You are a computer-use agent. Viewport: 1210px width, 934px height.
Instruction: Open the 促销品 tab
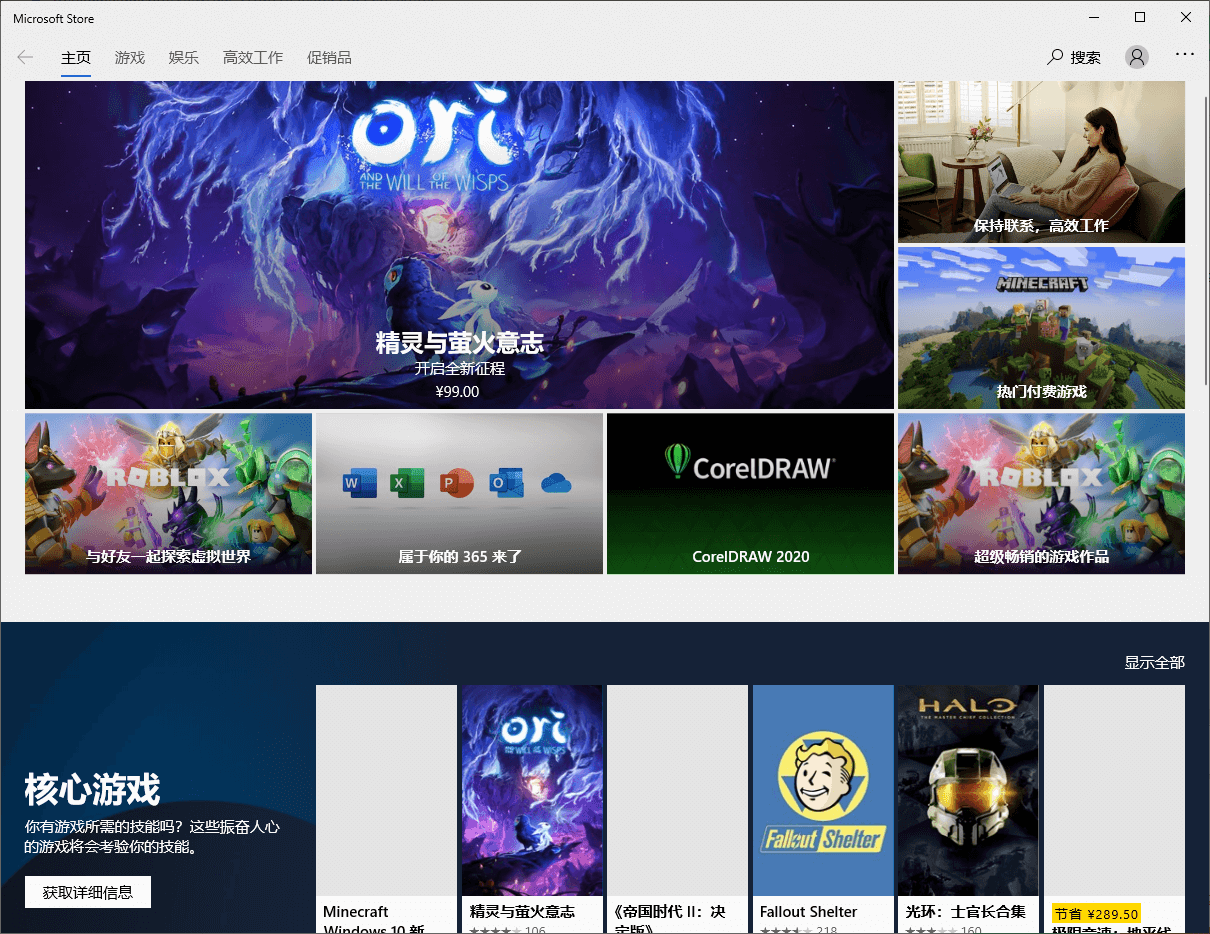(x=329, y=58)
